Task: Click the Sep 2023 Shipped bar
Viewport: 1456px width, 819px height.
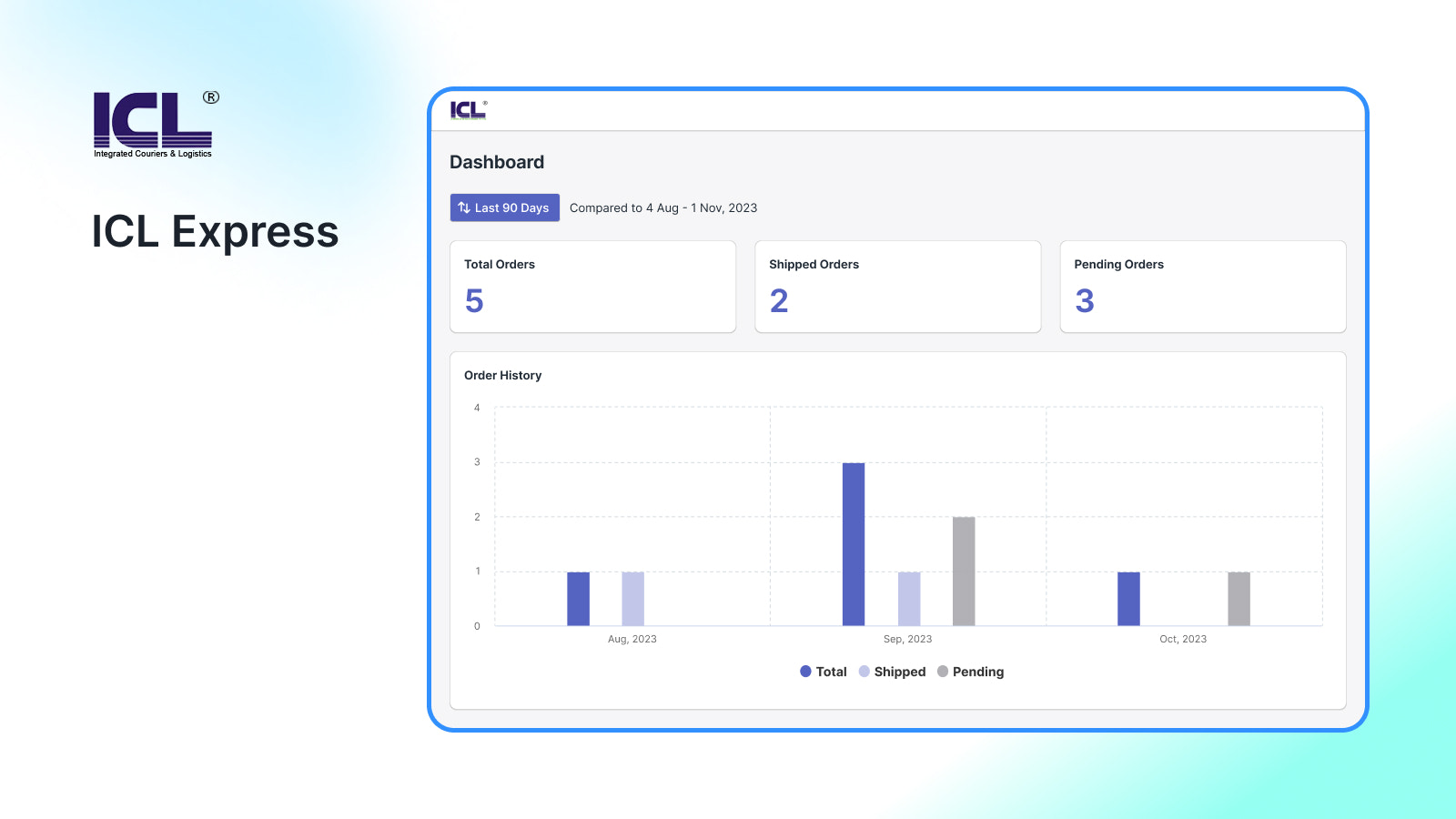Action: (x=909, y=599)
